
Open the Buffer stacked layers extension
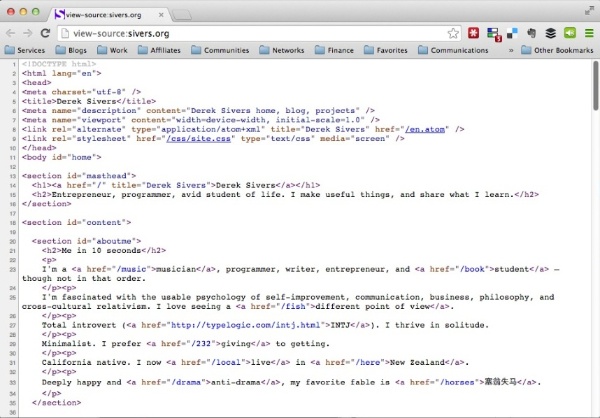(551, 33)
